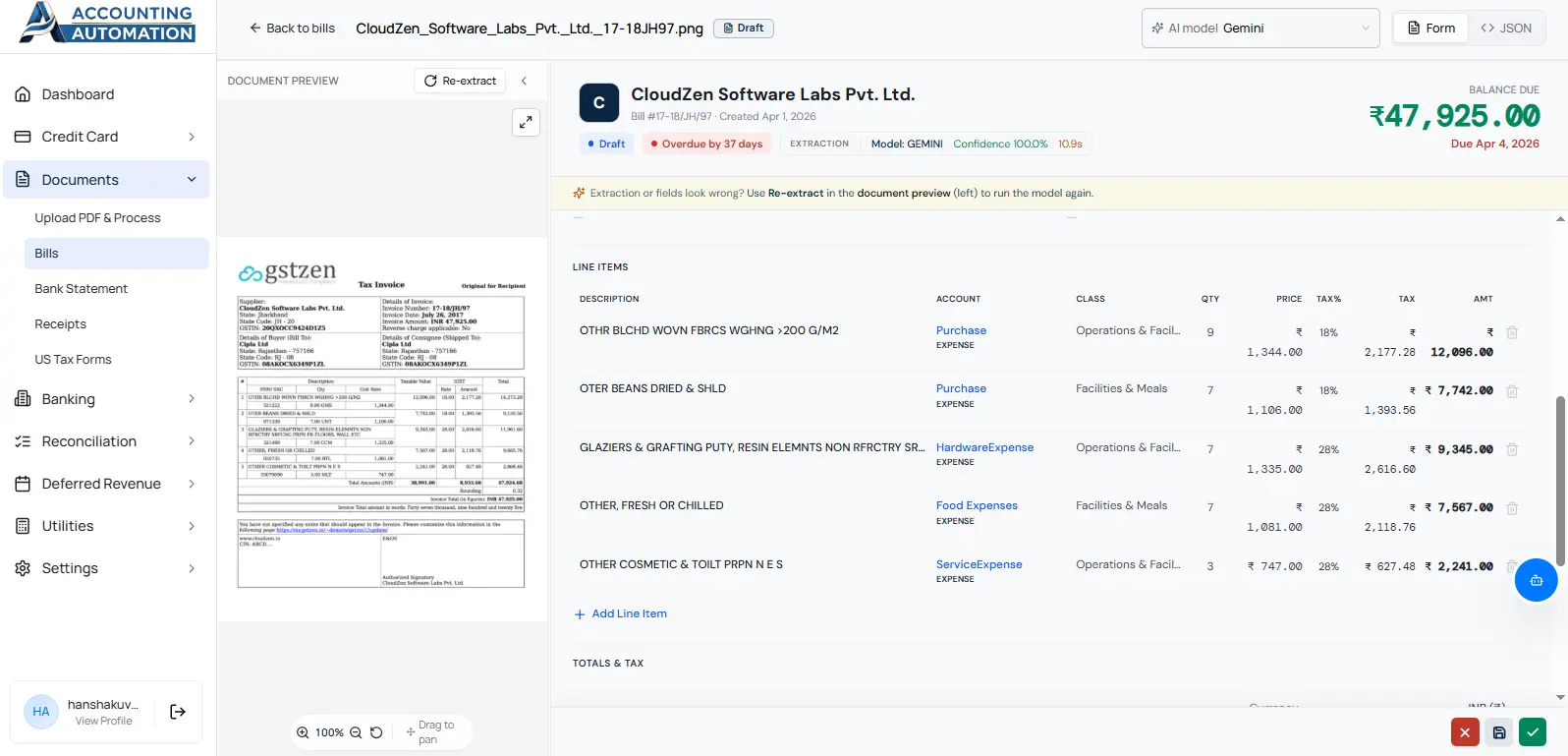The height and width of the screenshot is (756, 1568).
Task: Click the ₹47,925.00 balance due amount
Action: click(1454, 116)
